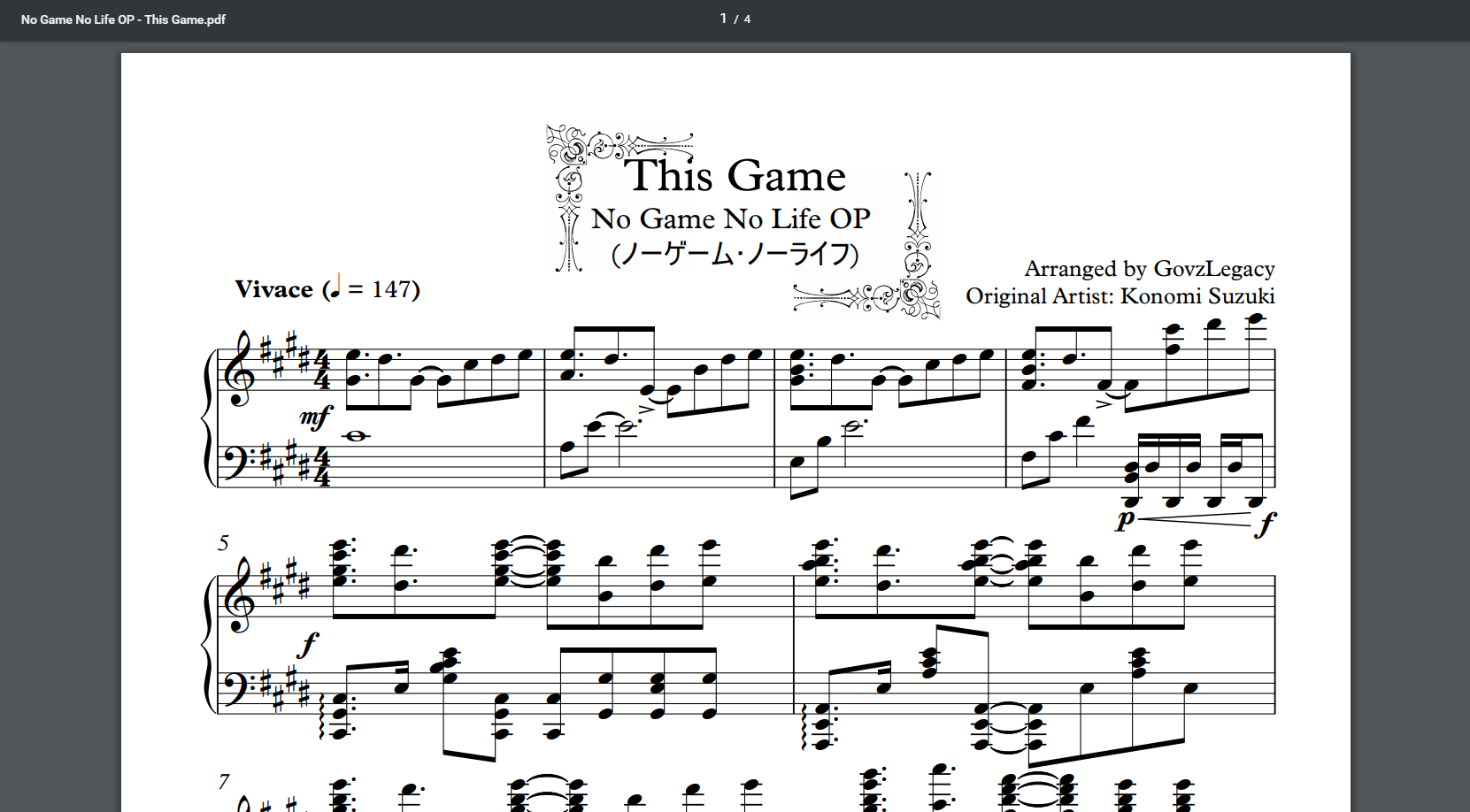Click the "This Game" title text
The height and width of the screenshot is (812, 1470).
coord(735,174)
